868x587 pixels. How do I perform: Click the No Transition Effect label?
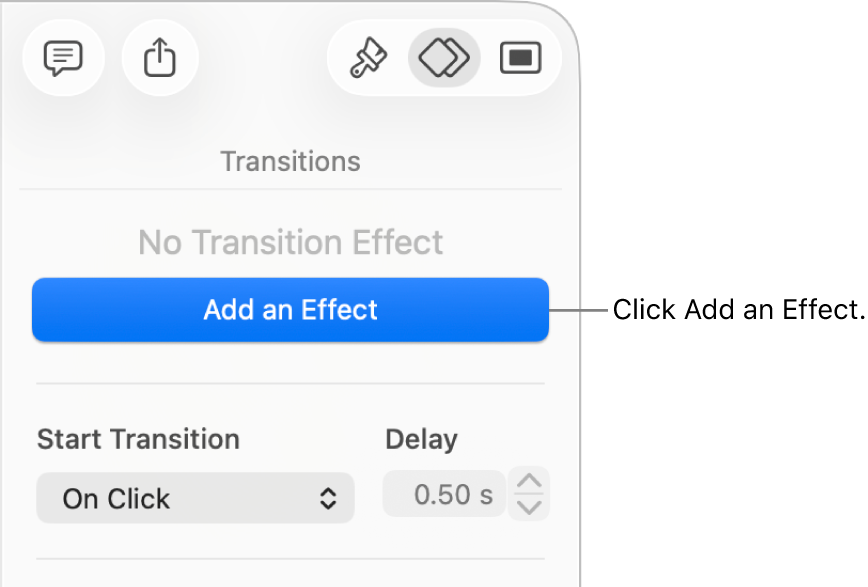(x=289, y=242)
